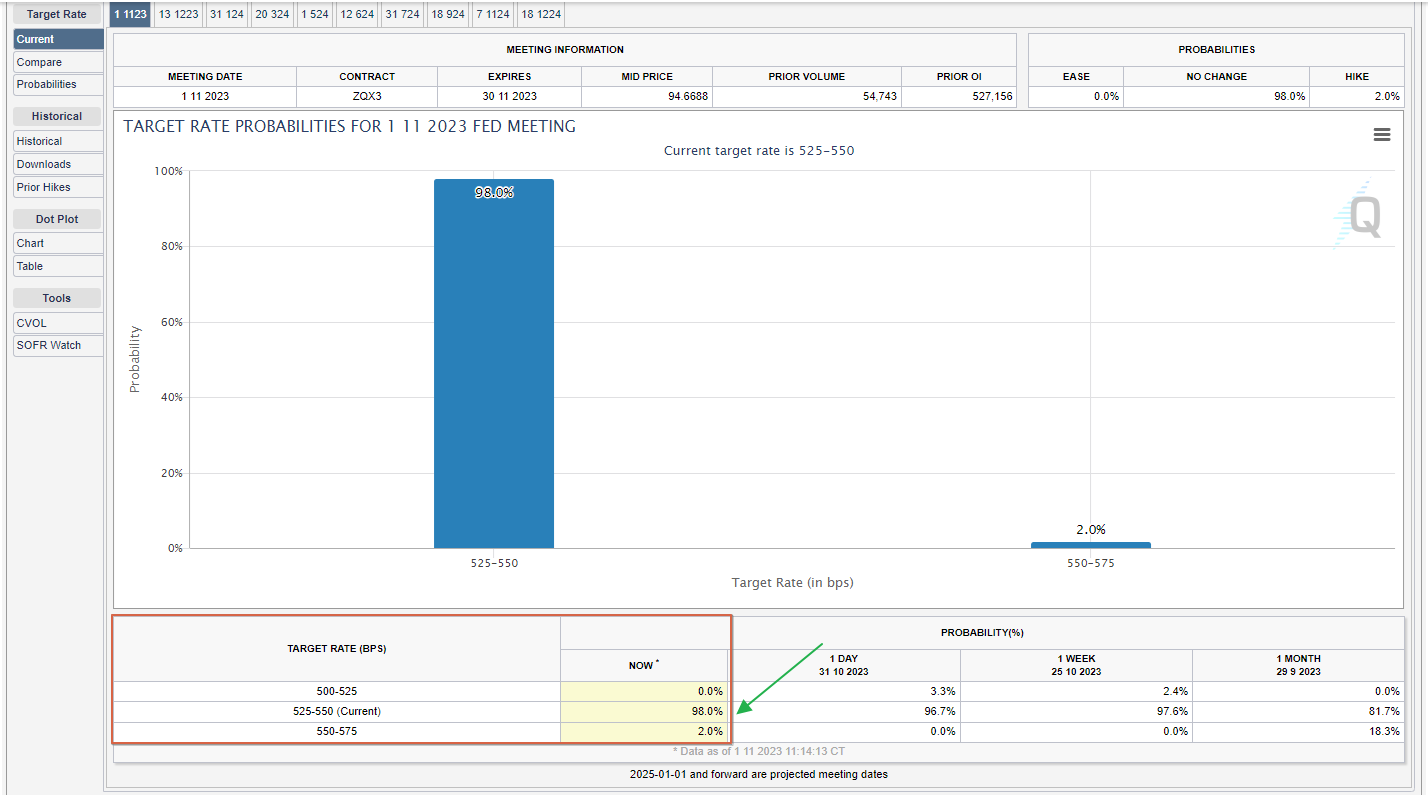Switch to the 31 124 meeting tab

click(226, 14)
